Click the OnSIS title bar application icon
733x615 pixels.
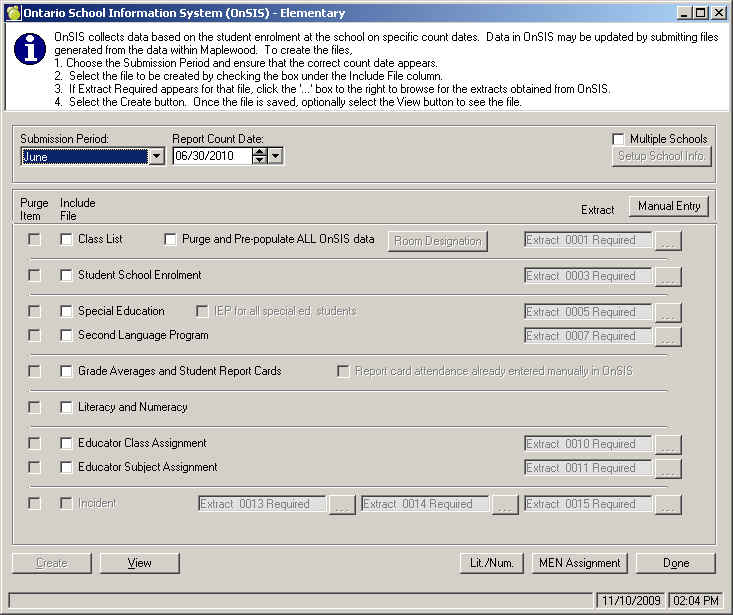[x=13, y=13]
